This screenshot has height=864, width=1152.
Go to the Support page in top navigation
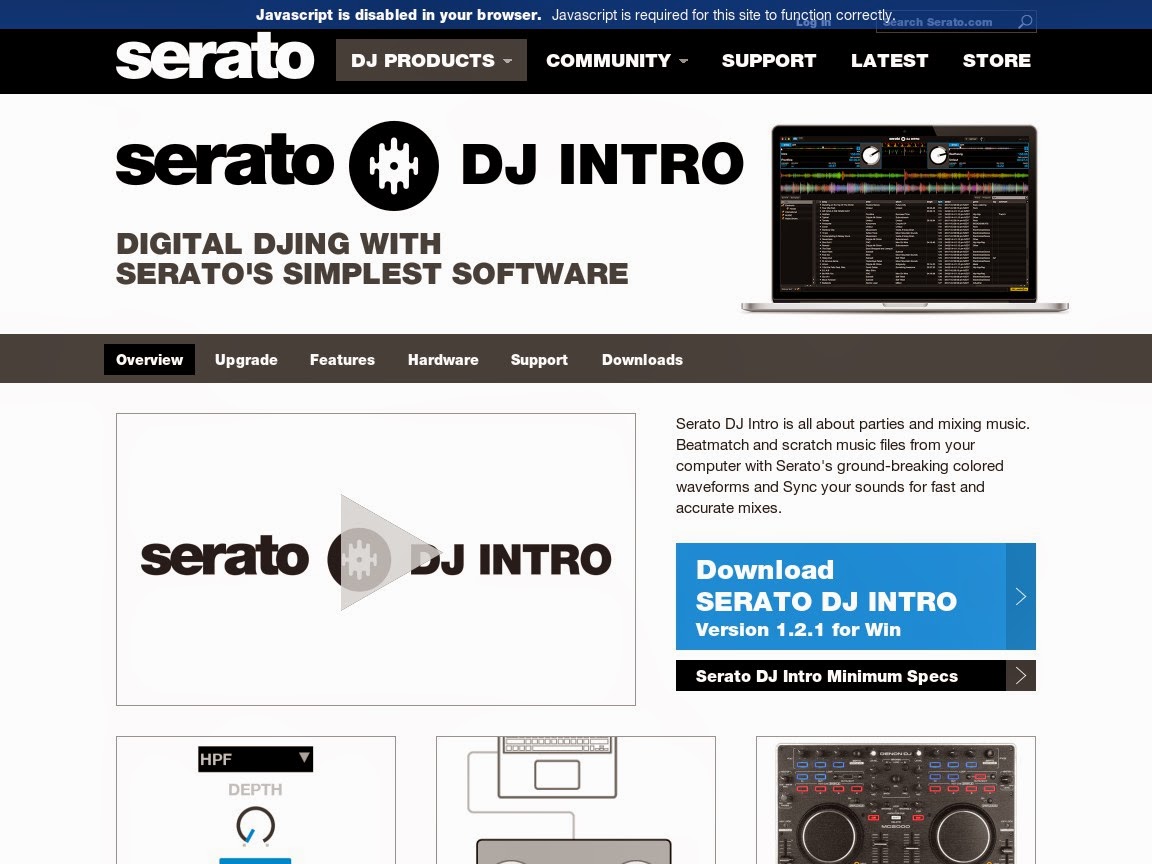(x=768, y=60)
